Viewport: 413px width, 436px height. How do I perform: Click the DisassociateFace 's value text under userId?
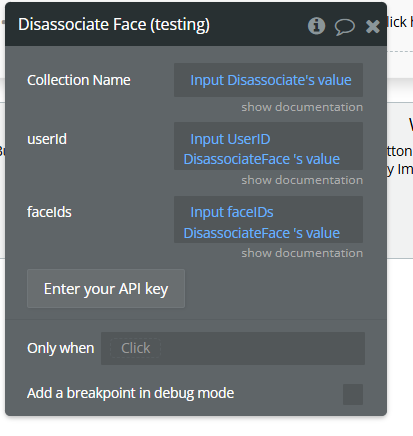coord(262,159)
